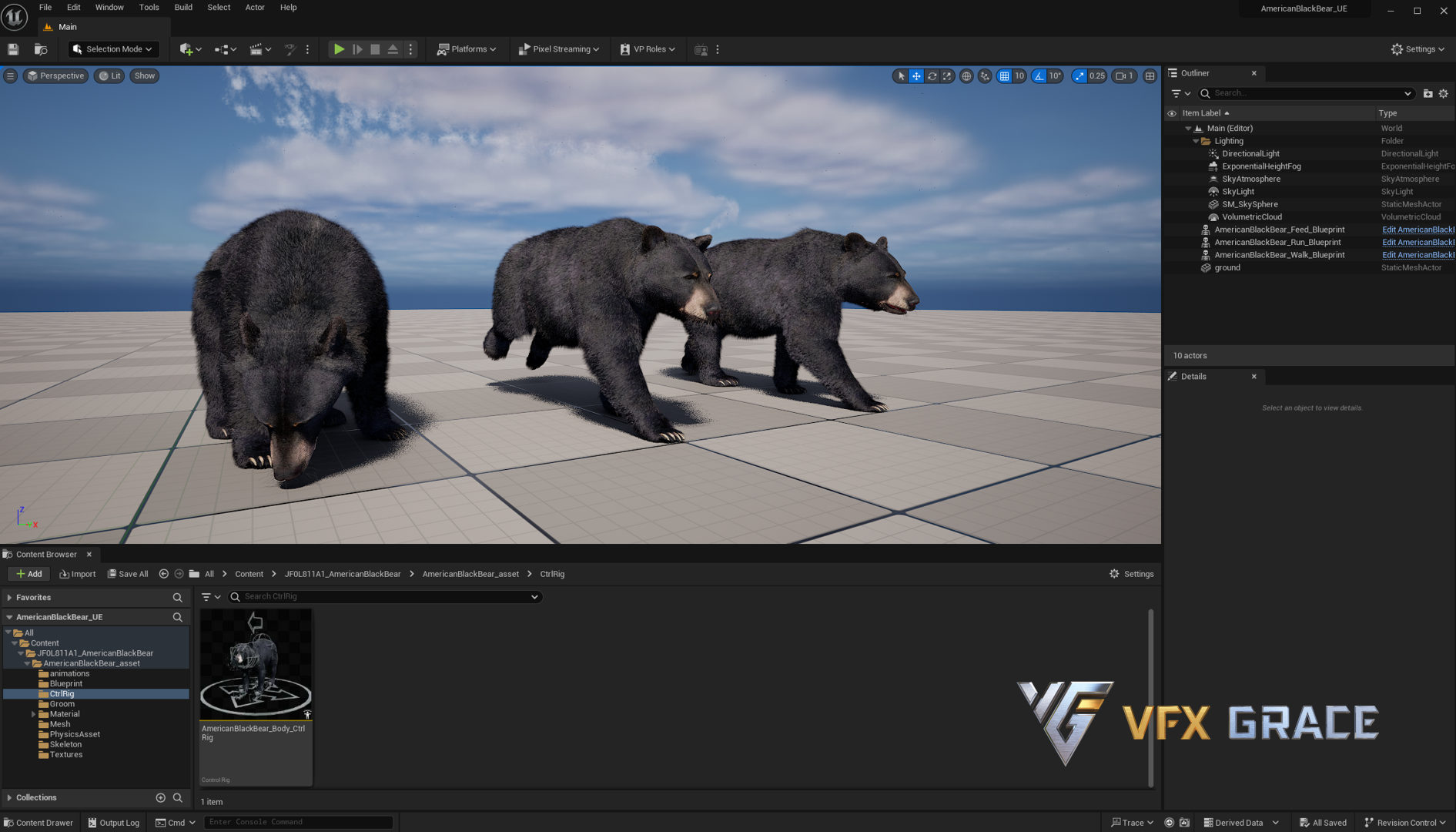Open the Edit menu
1456x832 pixels.
(x=73, y=8)
